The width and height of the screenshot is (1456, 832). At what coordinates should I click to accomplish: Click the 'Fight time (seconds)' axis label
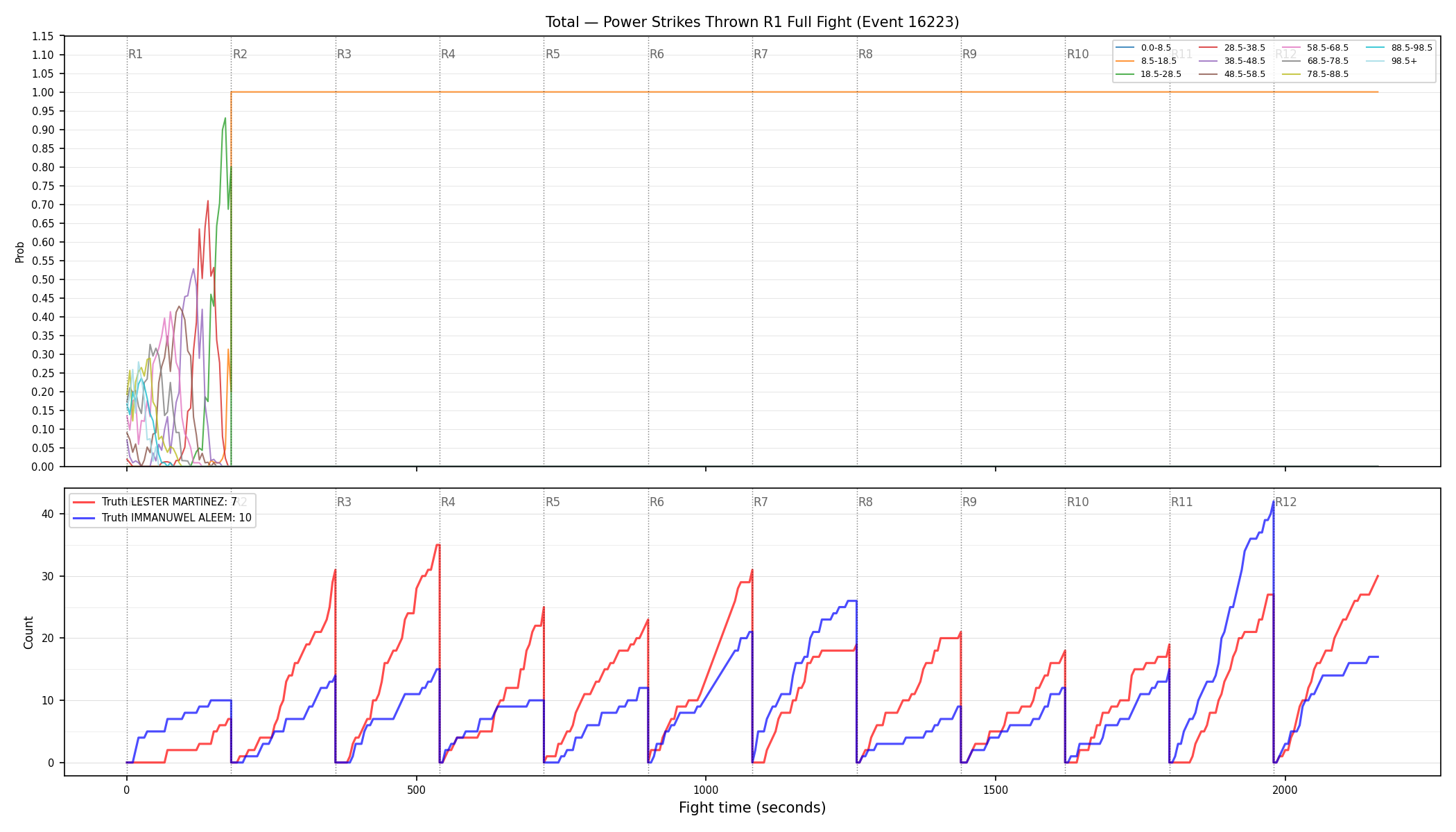pyautogui.click(x=752, y=808)
